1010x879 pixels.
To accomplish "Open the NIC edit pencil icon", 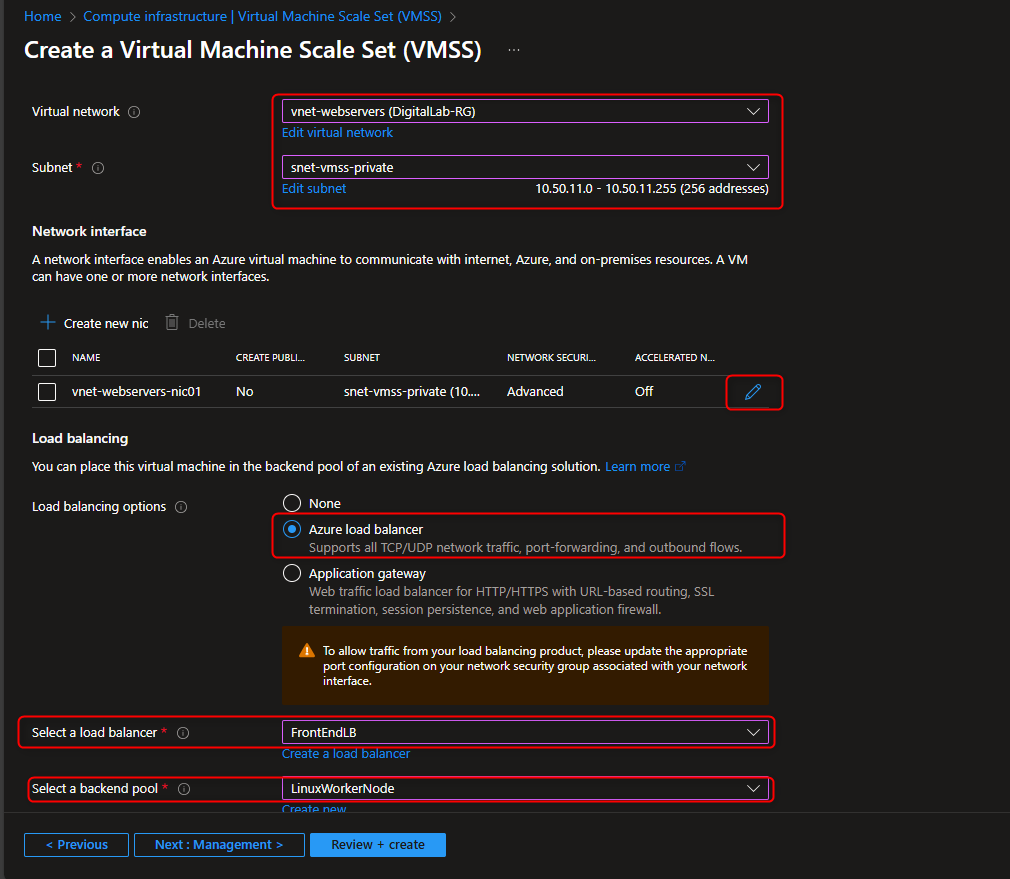I will tap(754, 392).
